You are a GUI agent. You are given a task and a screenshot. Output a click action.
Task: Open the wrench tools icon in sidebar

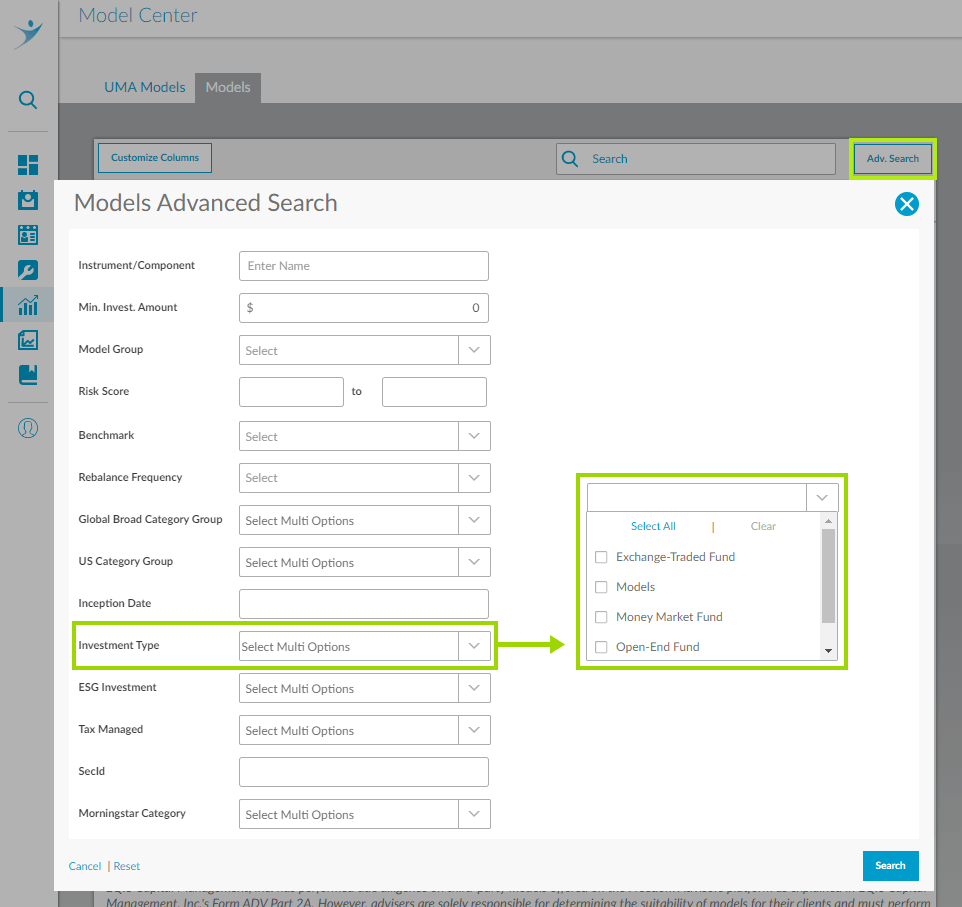(x=28, y=270)
